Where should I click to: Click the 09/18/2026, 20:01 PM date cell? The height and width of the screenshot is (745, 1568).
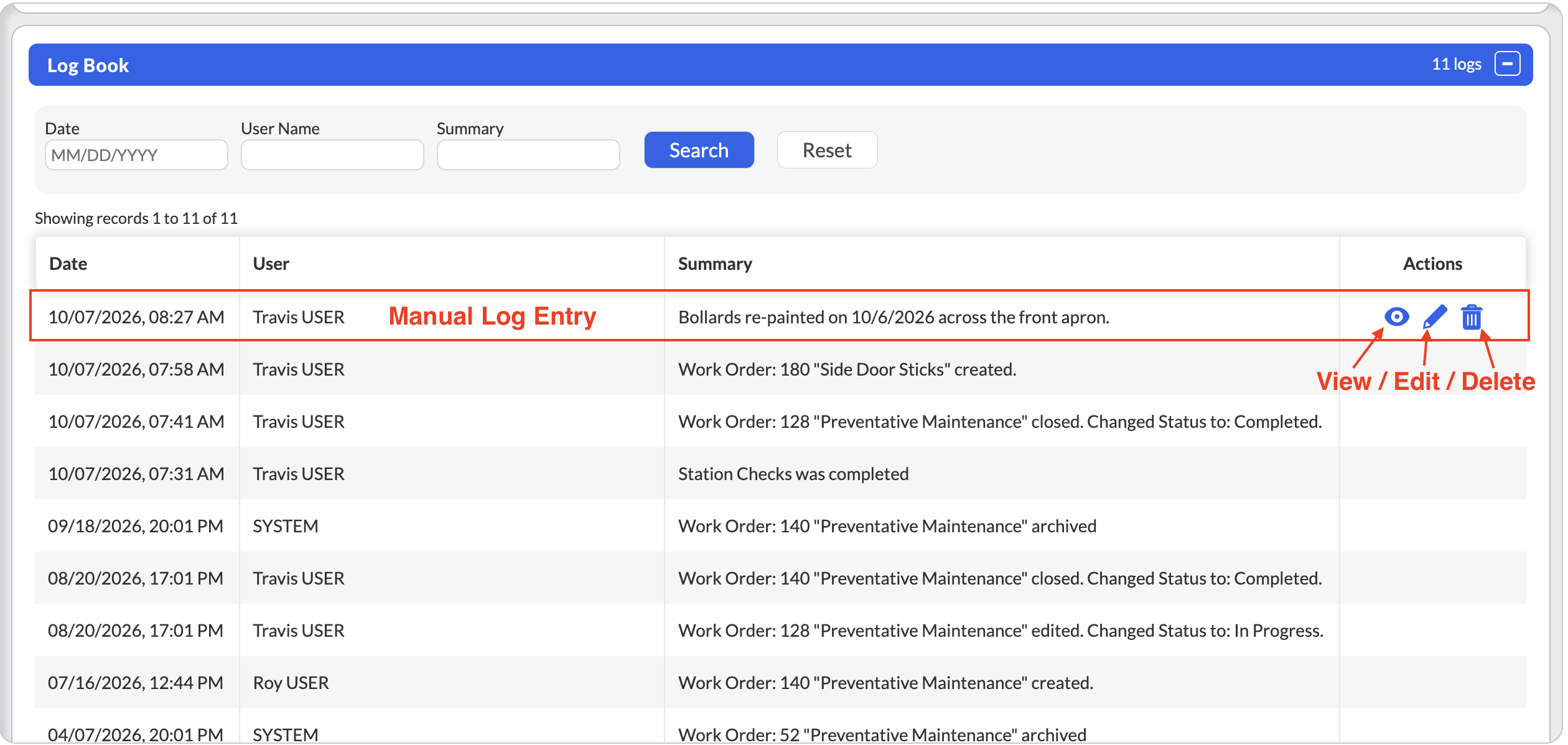[136, 526]
